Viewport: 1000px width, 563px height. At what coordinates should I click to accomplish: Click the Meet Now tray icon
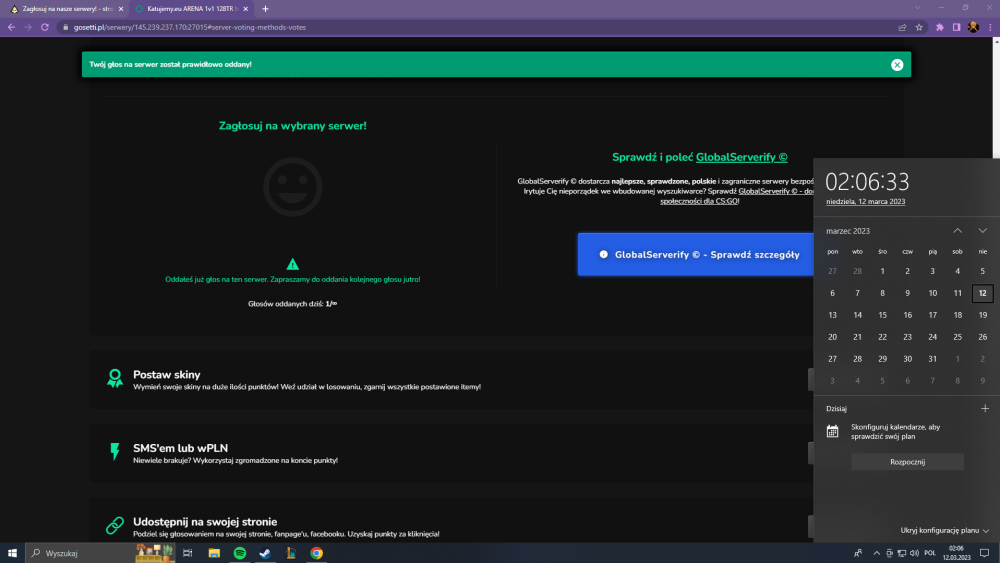[889, 553]
